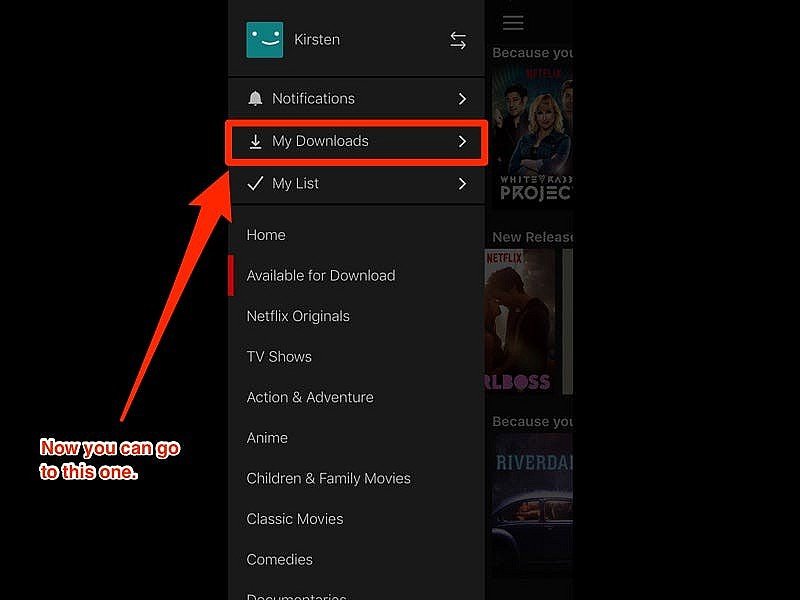Screen dimensions: 800x600
Task: Browse Netflix Originals
Action: tap(298, 316)
